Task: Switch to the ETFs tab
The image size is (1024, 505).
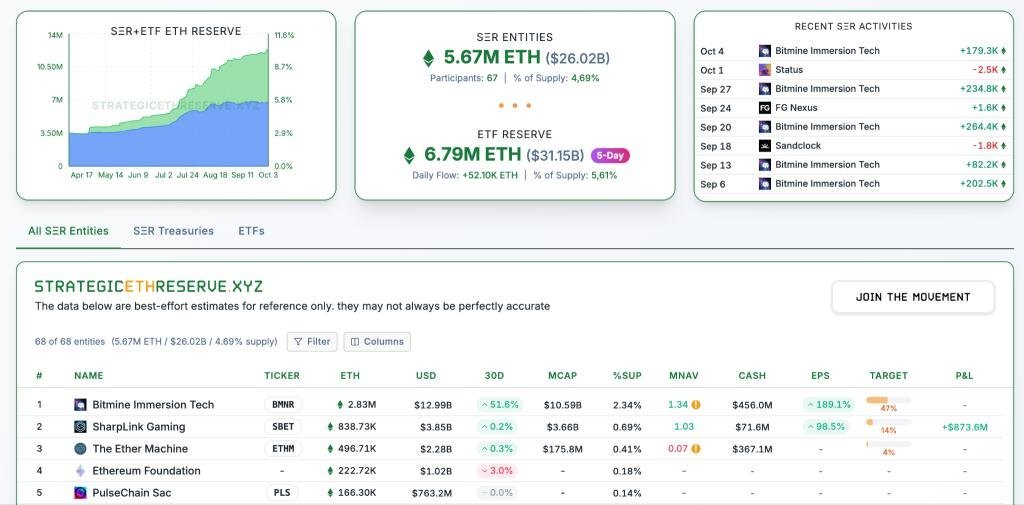Action: (x=251, y=231)
